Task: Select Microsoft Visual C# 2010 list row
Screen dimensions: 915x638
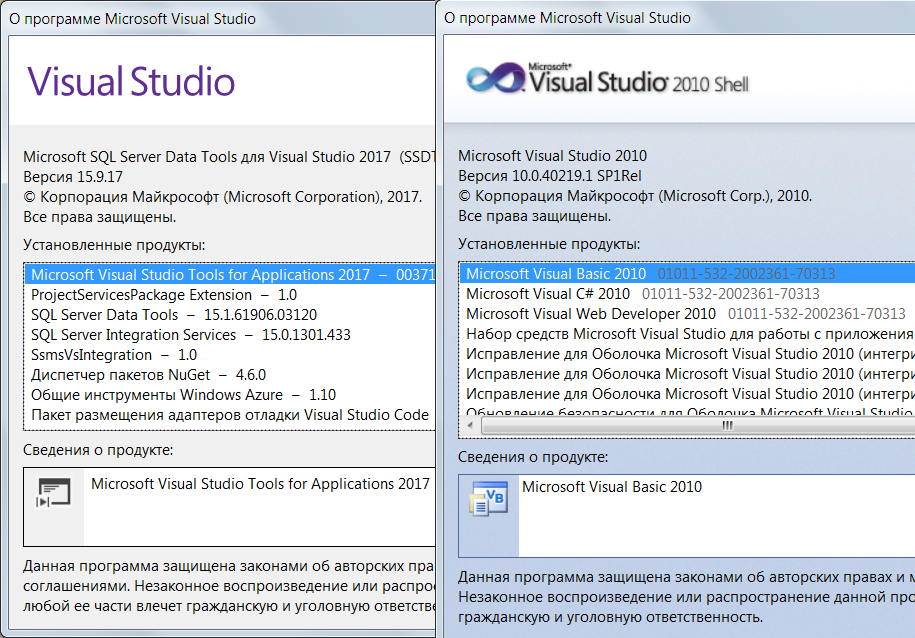Action: coord(687,294)
